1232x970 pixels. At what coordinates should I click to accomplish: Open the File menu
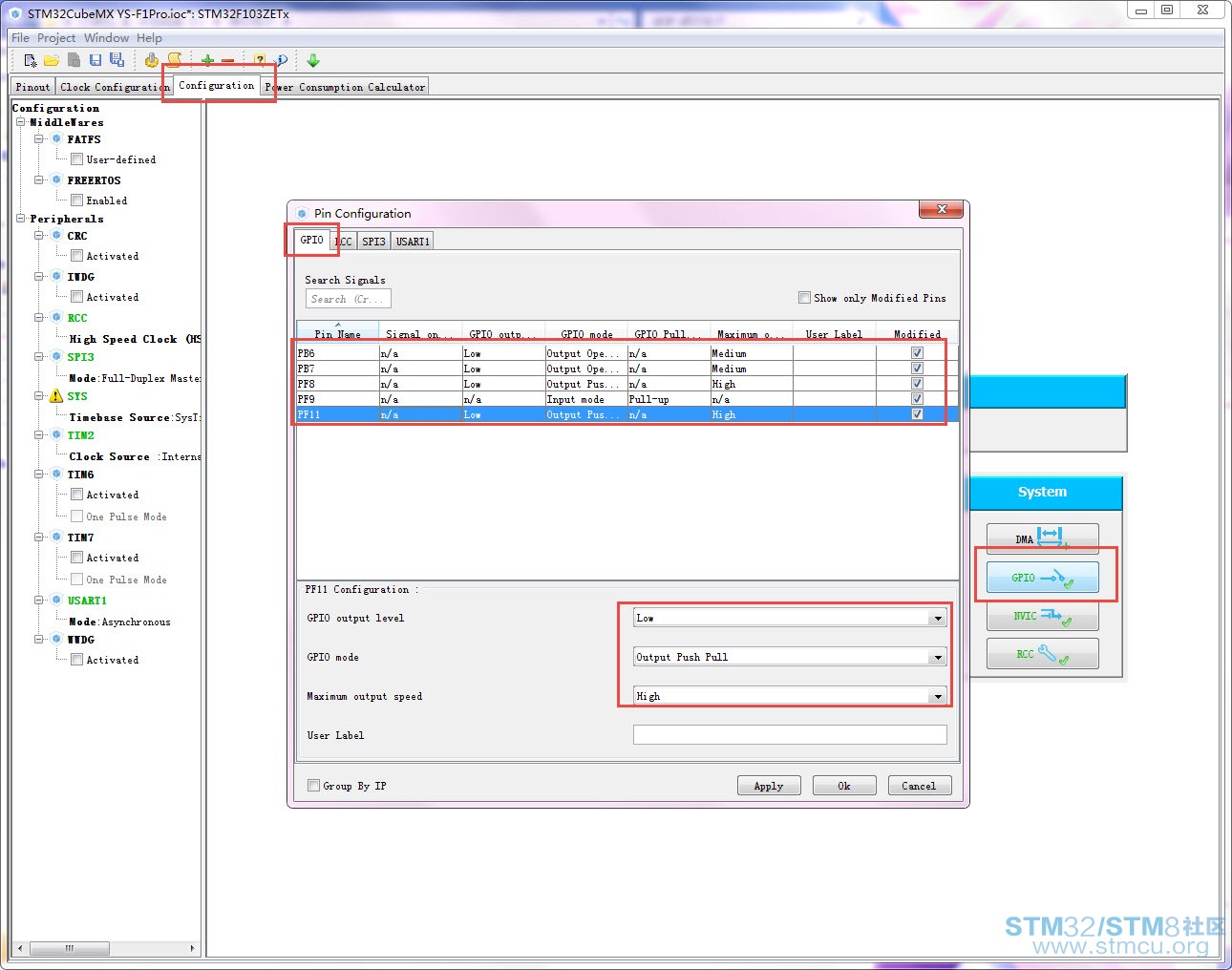coord(20,38)
